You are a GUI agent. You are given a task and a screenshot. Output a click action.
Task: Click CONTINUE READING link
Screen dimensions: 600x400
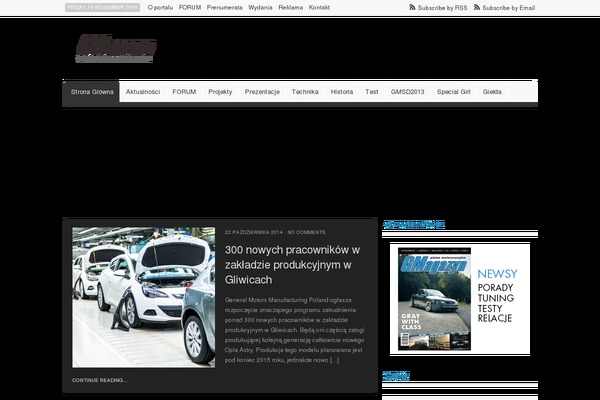click(99, 380)
